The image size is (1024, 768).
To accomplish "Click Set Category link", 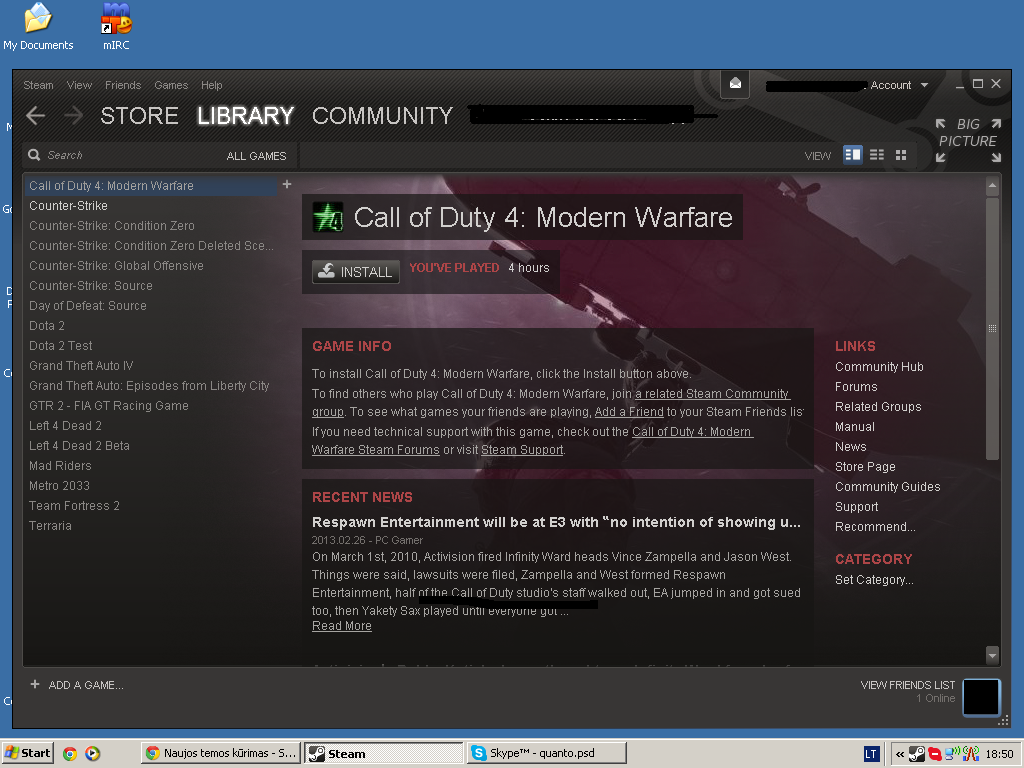I will [874, 579].
